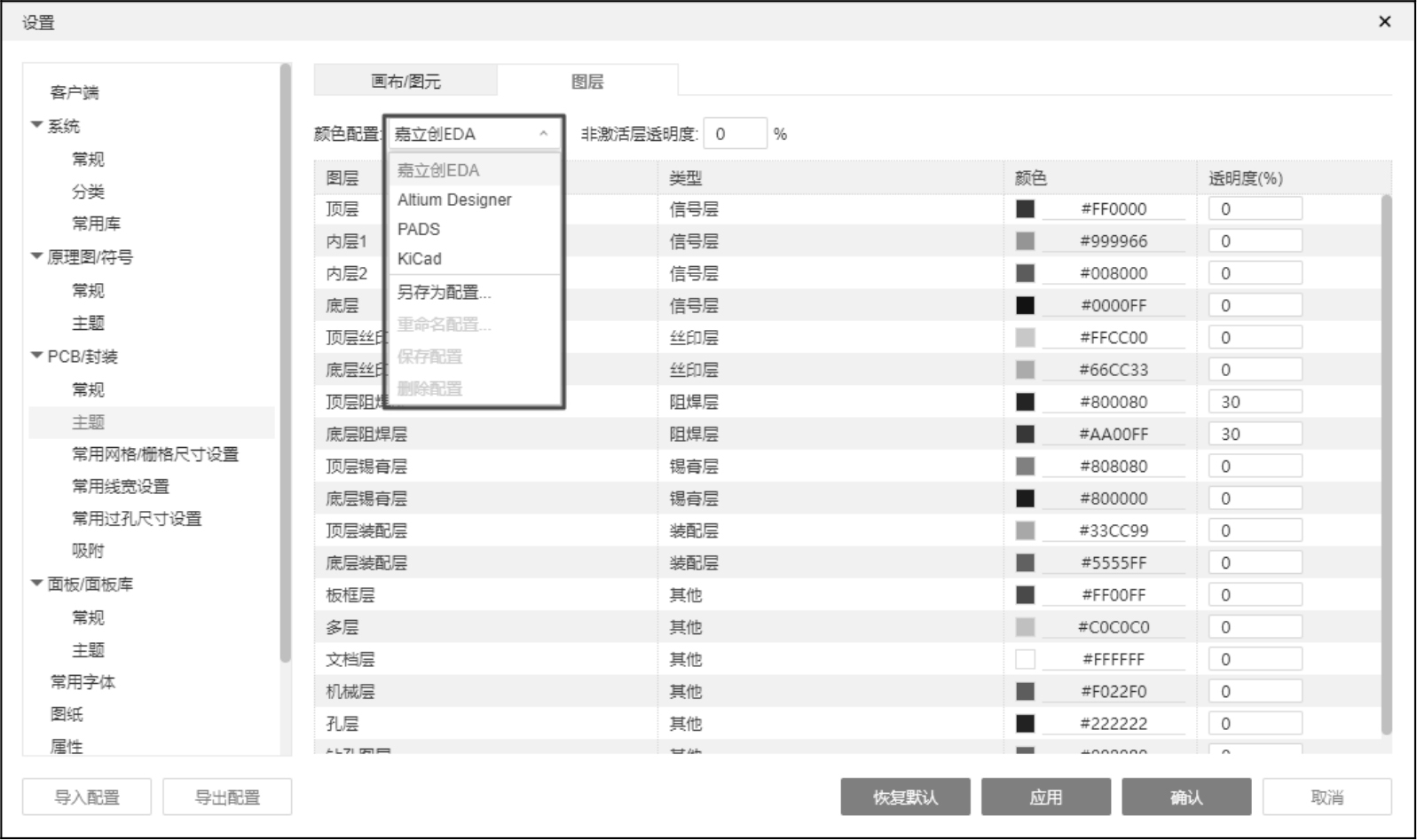
Task: Close the 设置 dialog
Action: coord(1385,21)
